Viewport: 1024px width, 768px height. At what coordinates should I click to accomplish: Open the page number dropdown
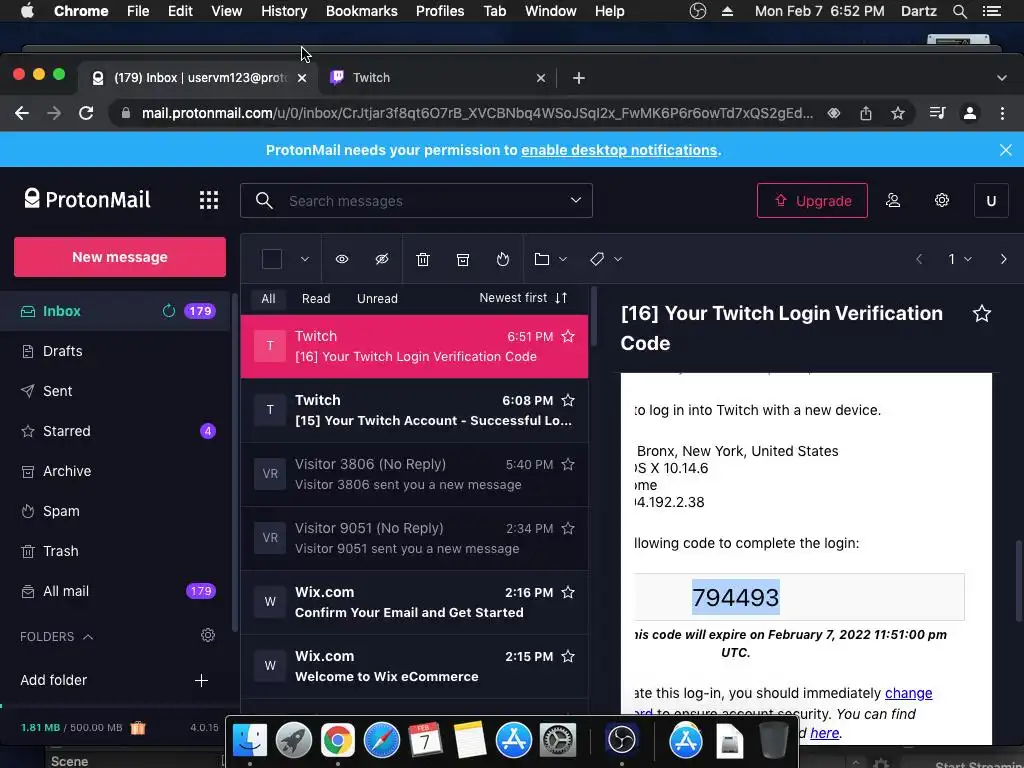point(960,259)
